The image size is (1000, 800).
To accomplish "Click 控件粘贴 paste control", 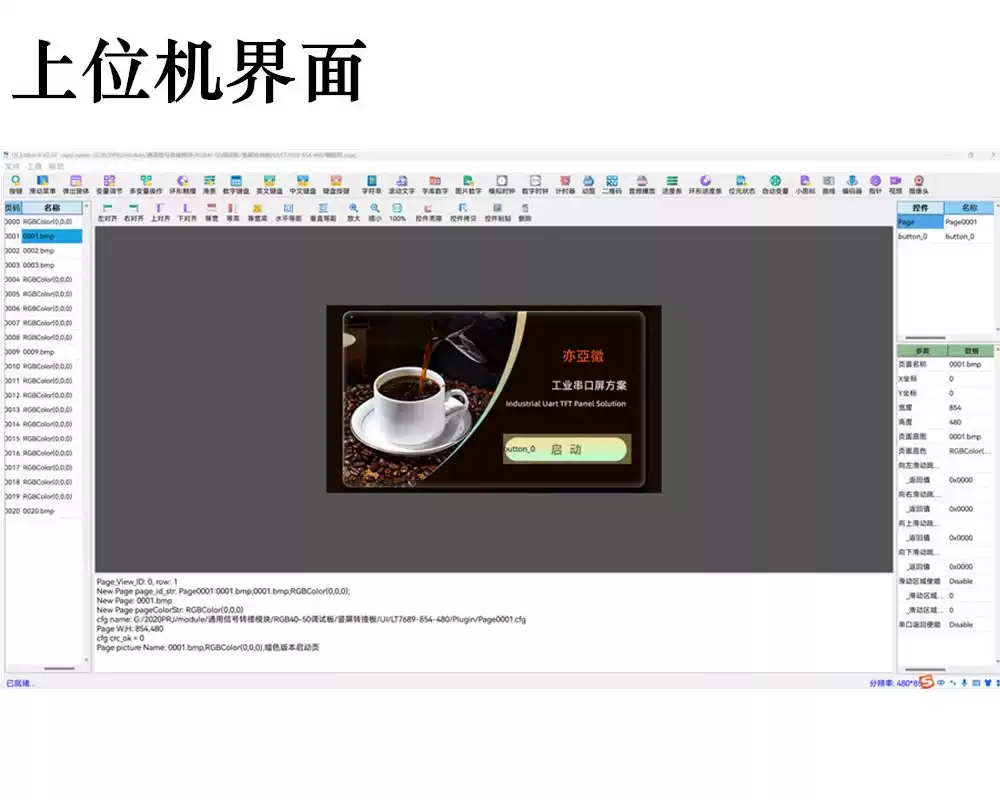I will click(x=497, y=212).
